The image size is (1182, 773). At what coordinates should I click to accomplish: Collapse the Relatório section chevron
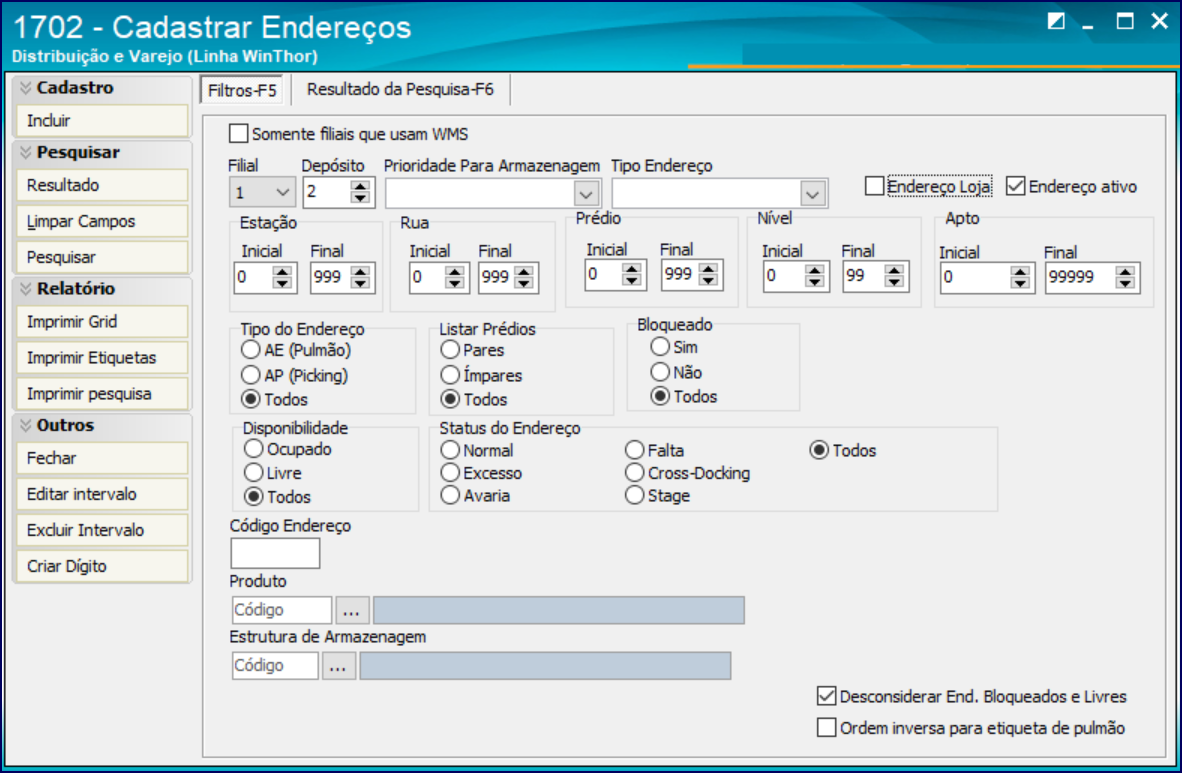[x=26, y=289]
